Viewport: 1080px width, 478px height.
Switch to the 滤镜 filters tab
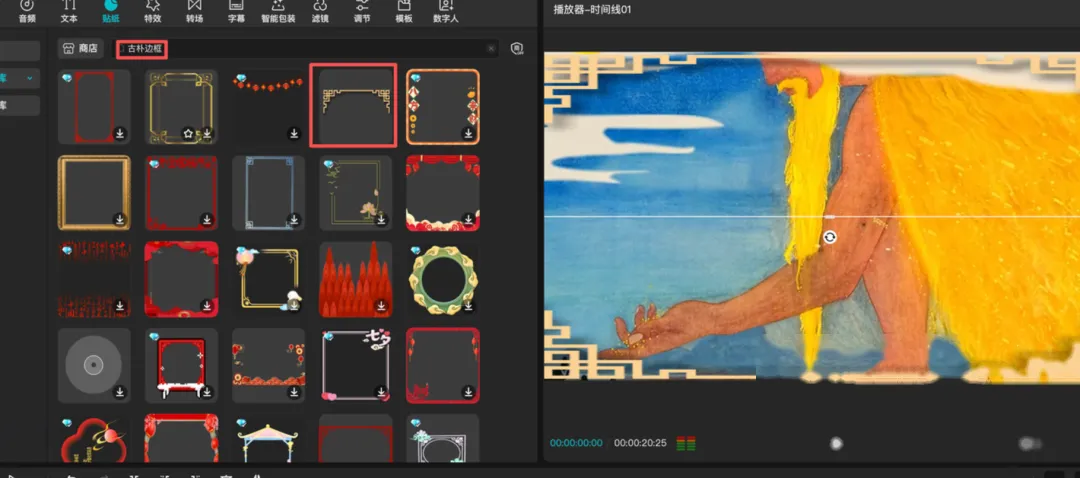click(320, 12)
